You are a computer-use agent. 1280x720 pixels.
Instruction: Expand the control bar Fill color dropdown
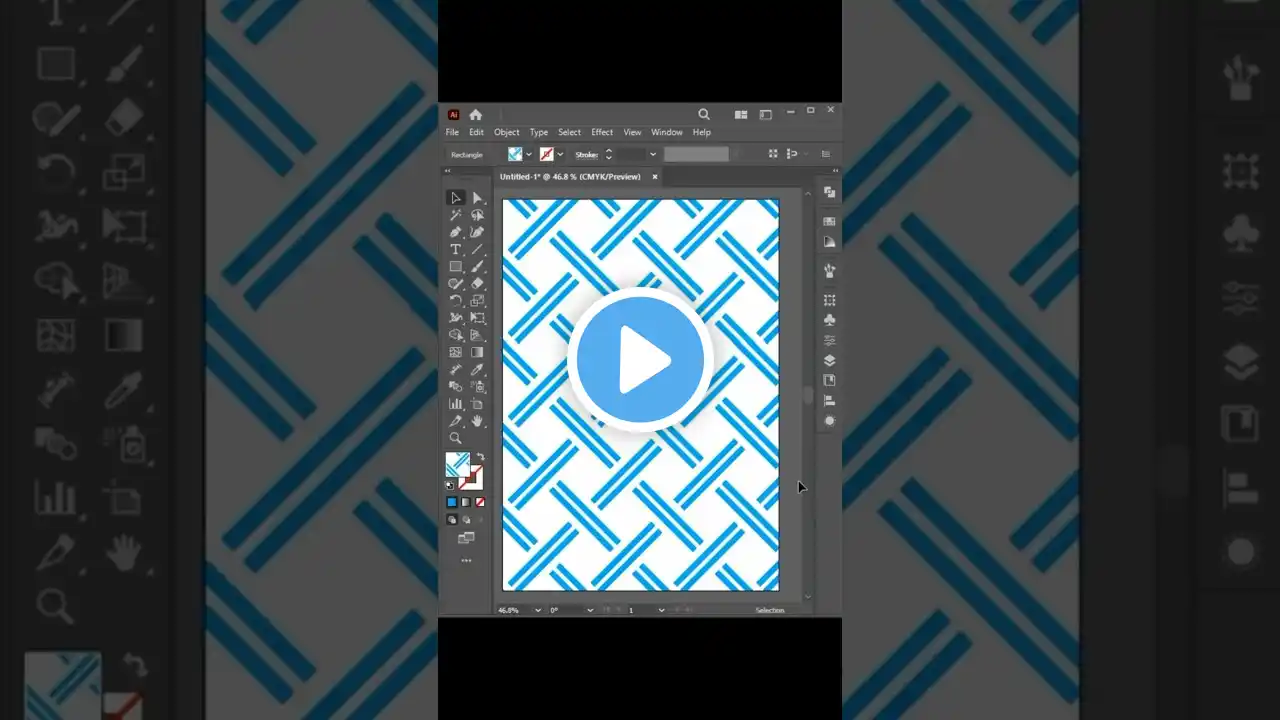529,154
